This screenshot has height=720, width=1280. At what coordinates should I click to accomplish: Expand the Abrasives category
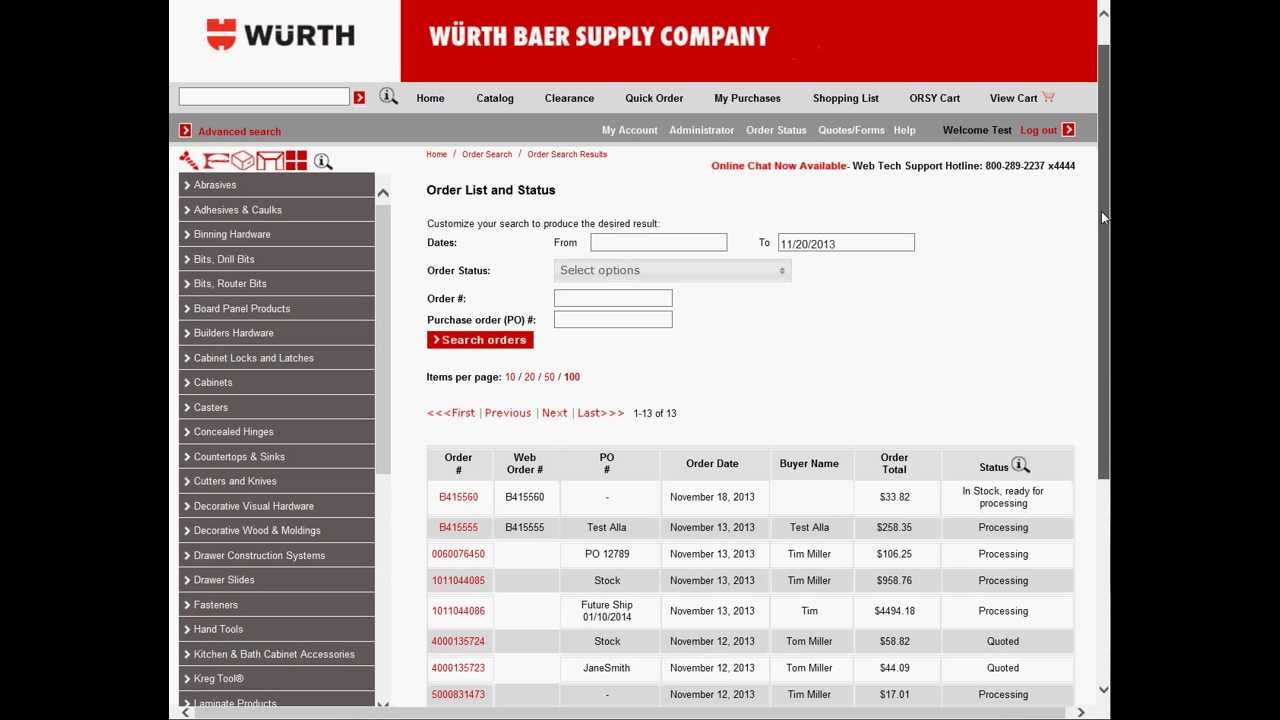coord(276,185)
